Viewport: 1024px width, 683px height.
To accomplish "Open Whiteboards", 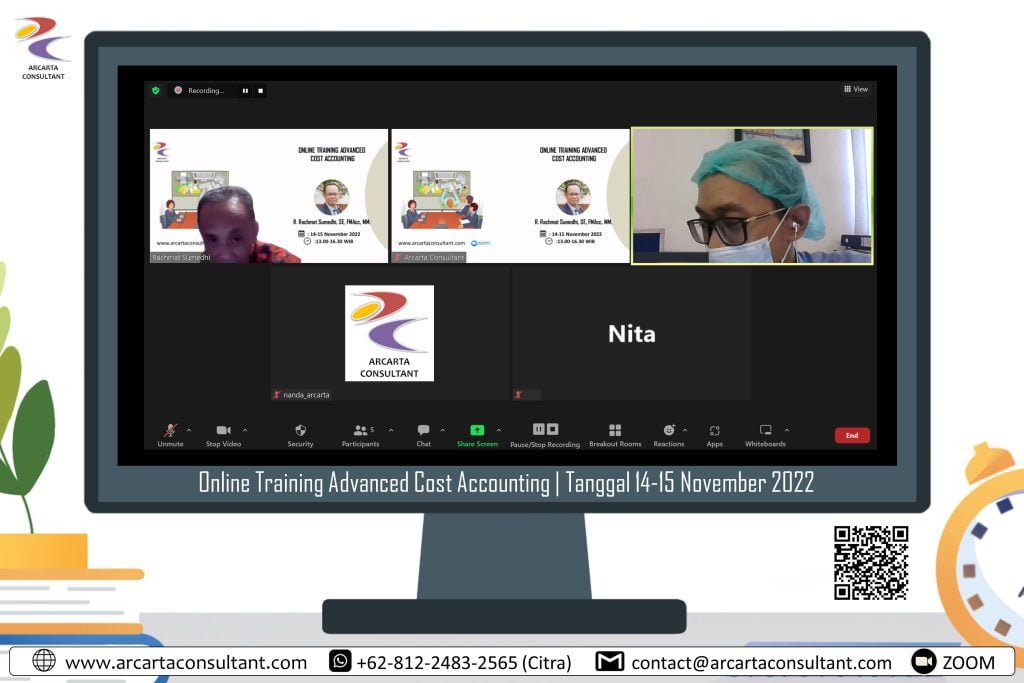I will [765, 430].
